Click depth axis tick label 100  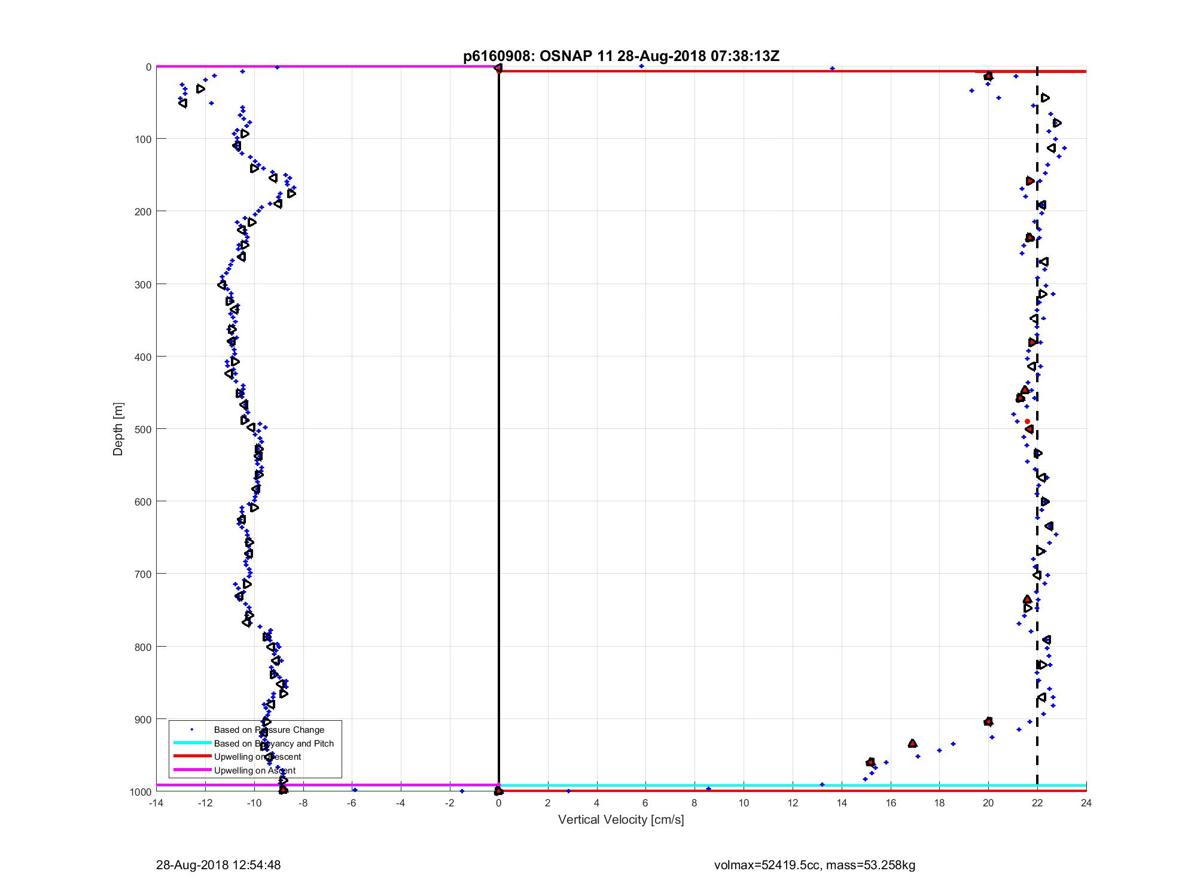click(x=141, y=139)
